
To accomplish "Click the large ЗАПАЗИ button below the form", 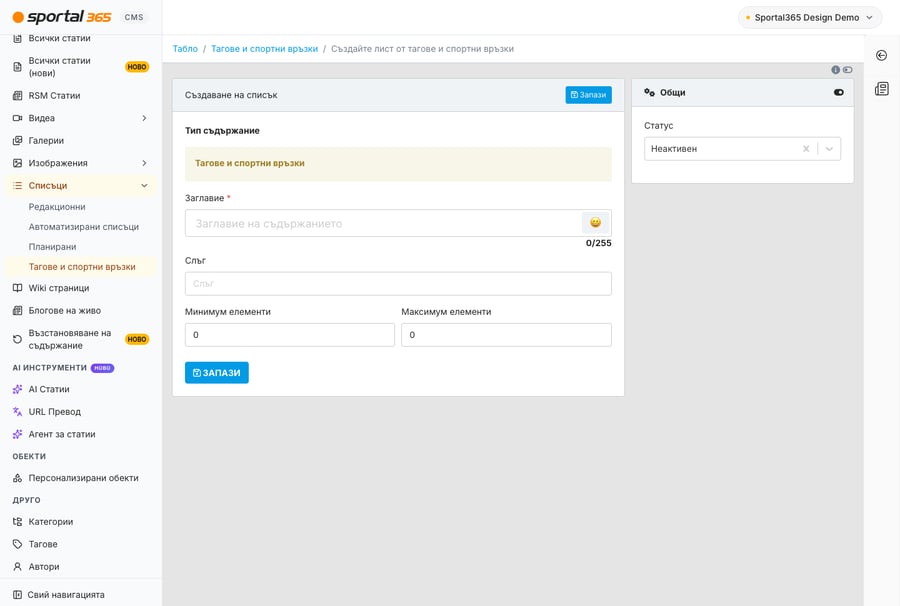I will coord(216,372).
